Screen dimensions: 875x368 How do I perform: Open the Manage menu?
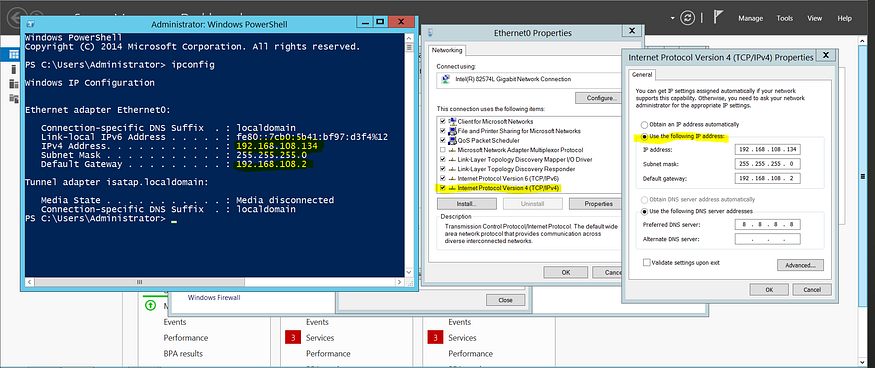[x=750, y=18]
